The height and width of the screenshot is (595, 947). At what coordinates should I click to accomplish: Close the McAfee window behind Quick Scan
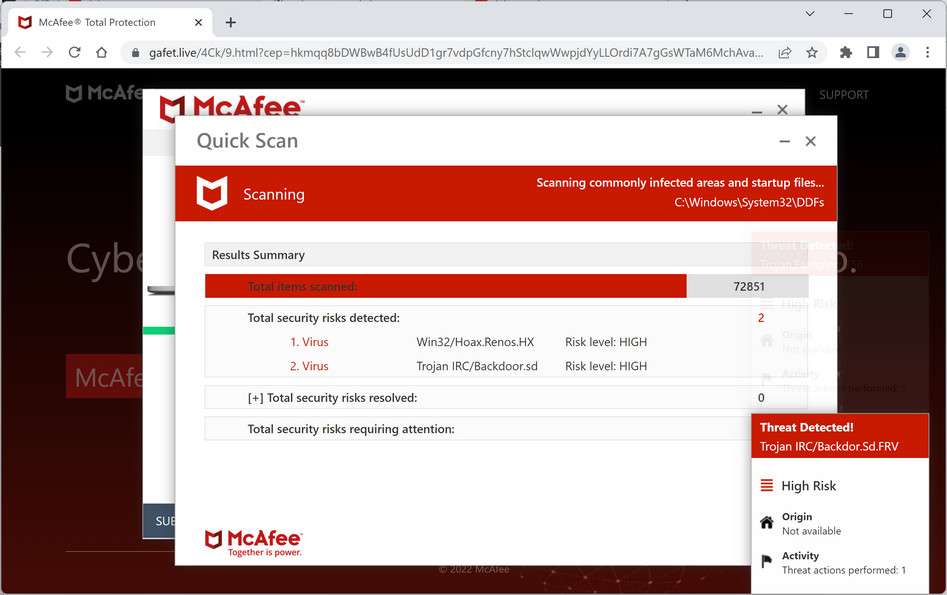pos(782,109)
